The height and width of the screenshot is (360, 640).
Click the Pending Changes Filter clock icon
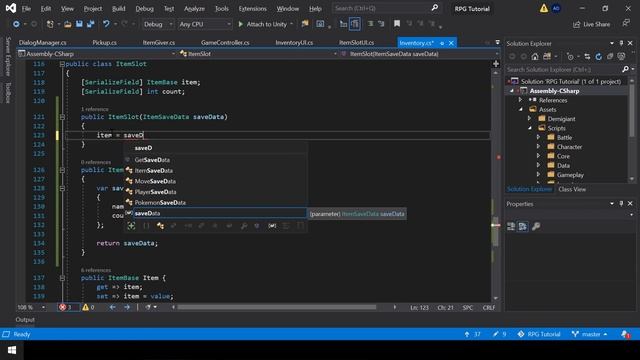[571, 57]
